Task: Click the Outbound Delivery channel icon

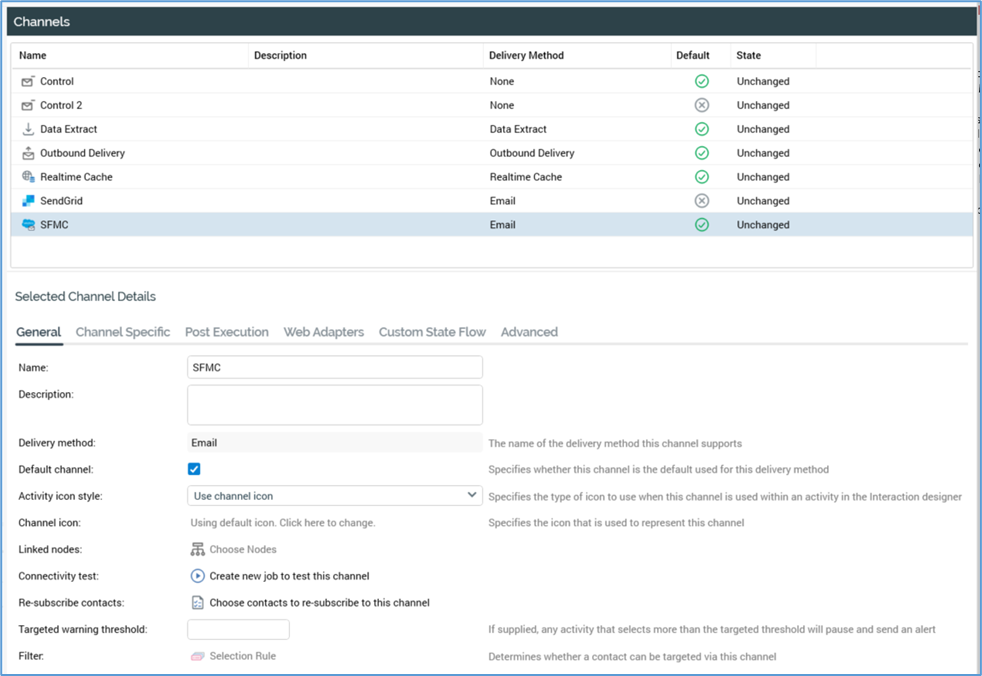Action: pos(28,153)
